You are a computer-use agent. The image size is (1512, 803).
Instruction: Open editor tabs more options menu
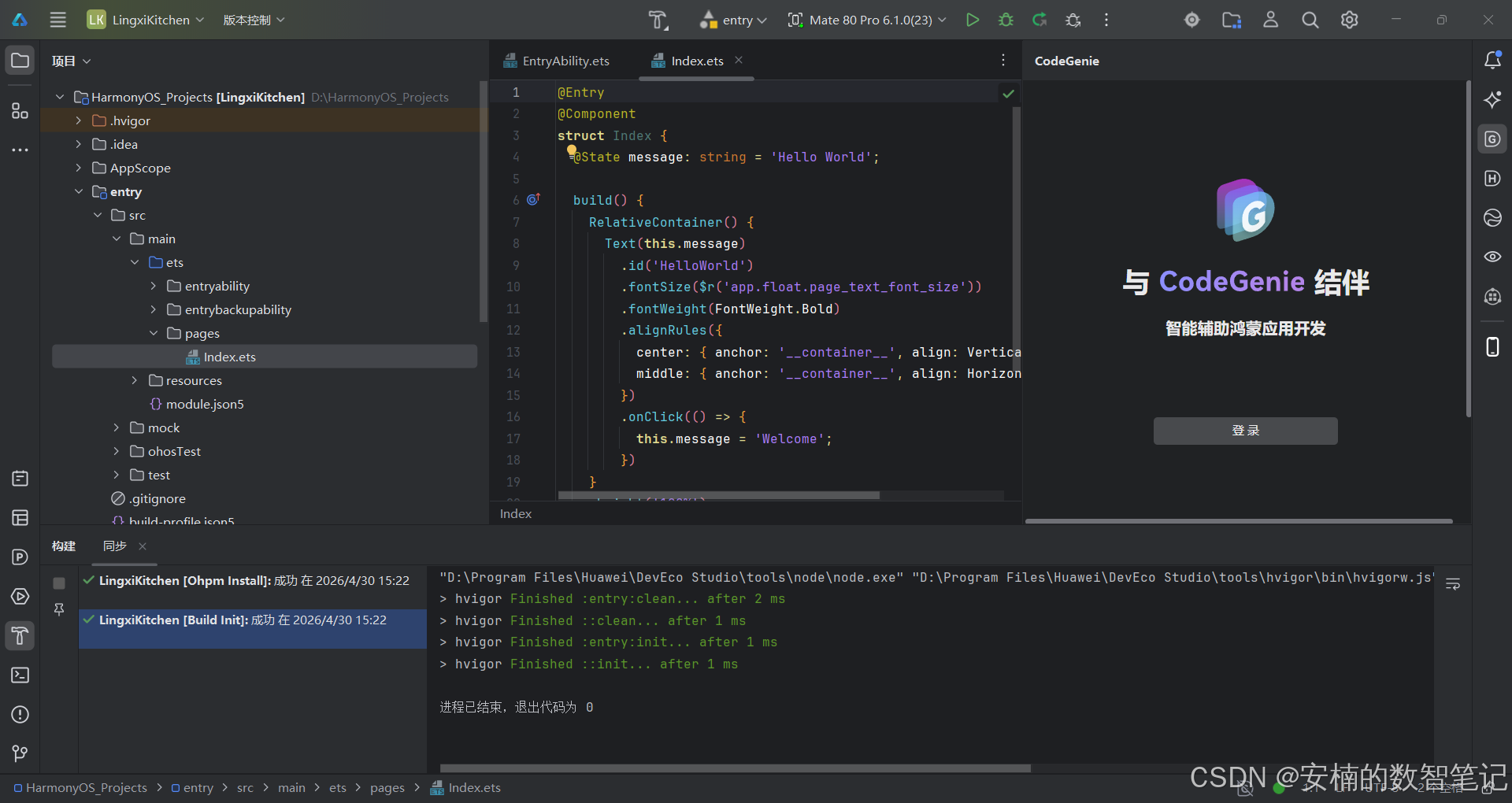(1002, 61)
